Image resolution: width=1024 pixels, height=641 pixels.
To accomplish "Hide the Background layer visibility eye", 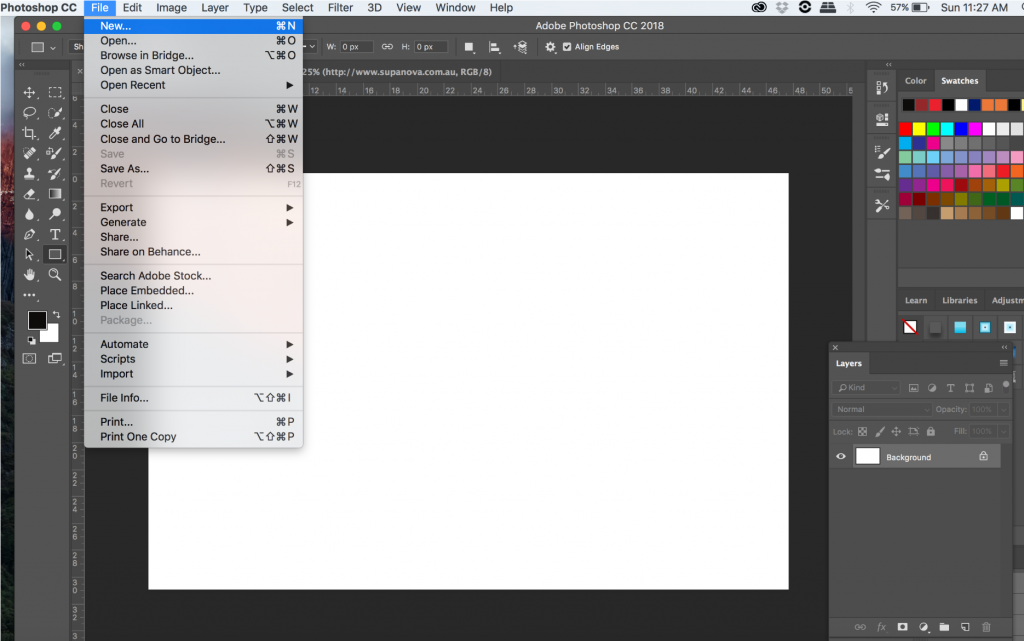I will point(841,456).
